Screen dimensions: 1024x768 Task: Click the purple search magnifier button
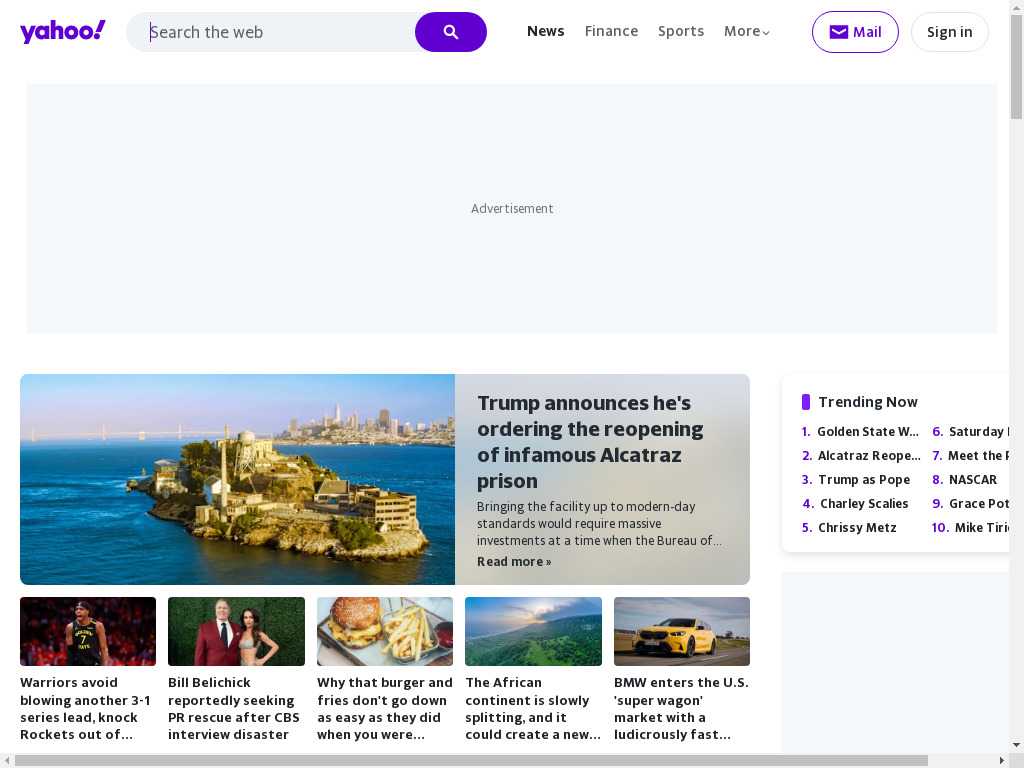click(x=451, y=32)
